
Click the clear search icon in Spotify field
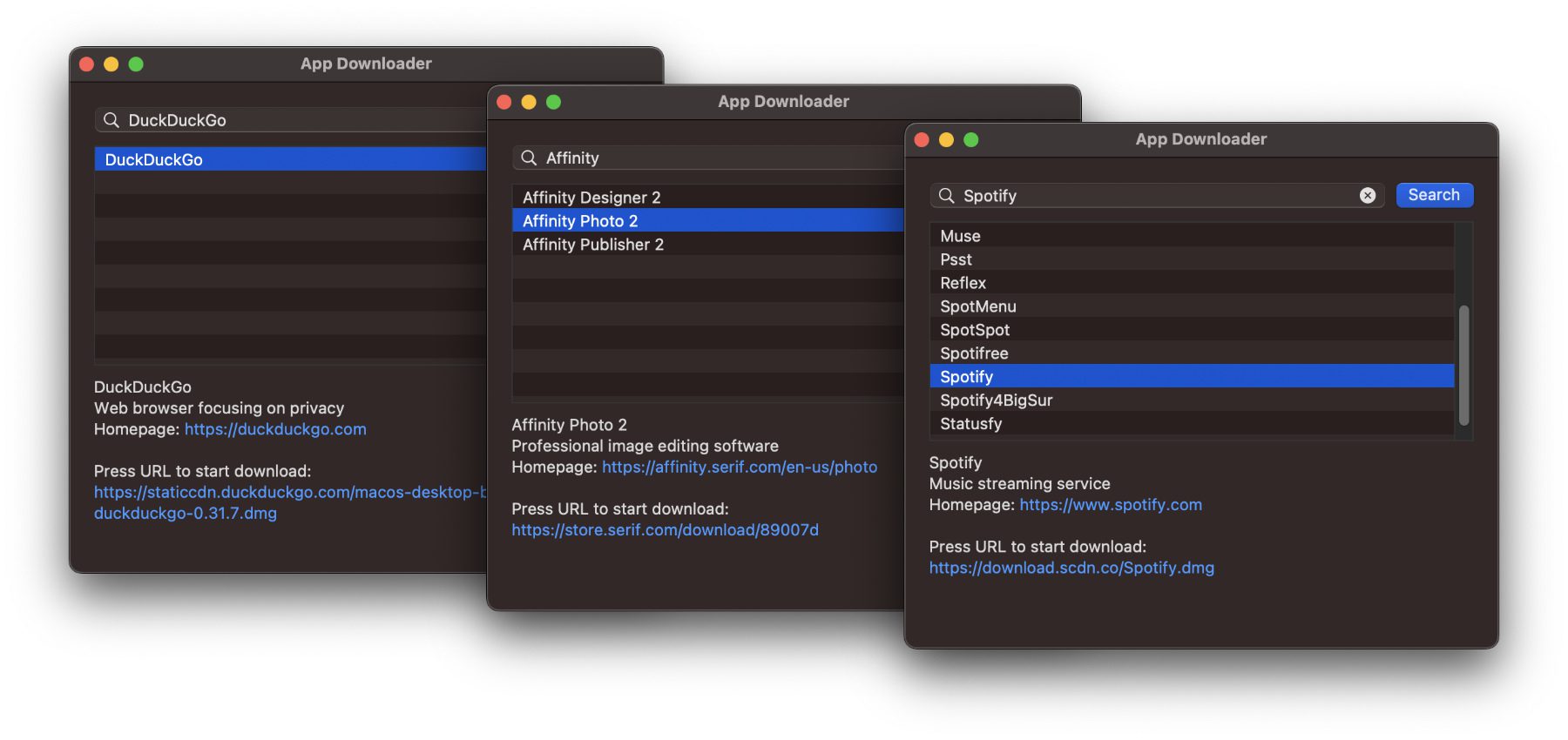tap(1368, 196)
